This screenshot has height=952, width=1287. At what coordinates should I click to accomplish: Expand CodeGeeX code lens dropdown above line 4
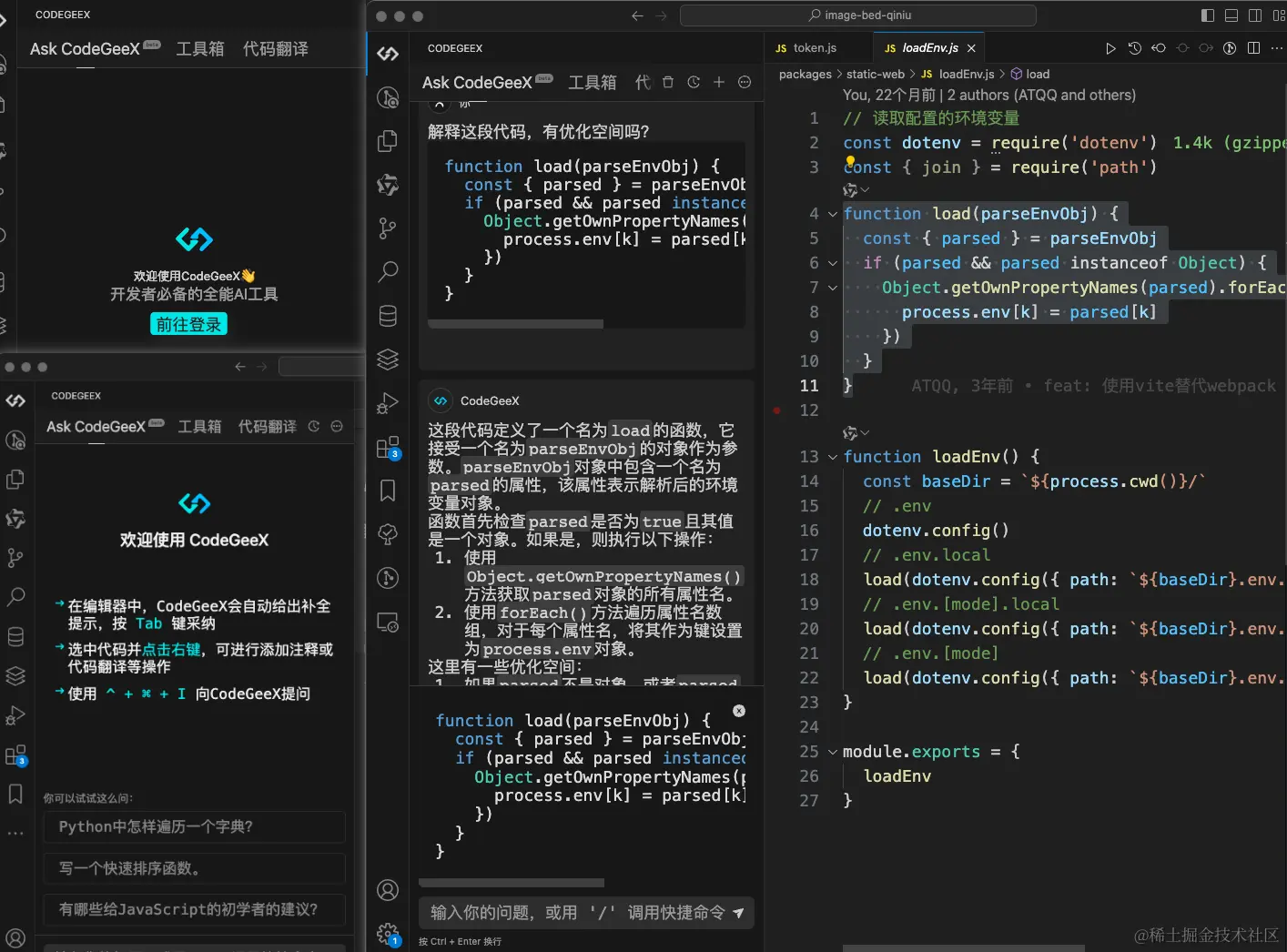[x=856, y=190]
